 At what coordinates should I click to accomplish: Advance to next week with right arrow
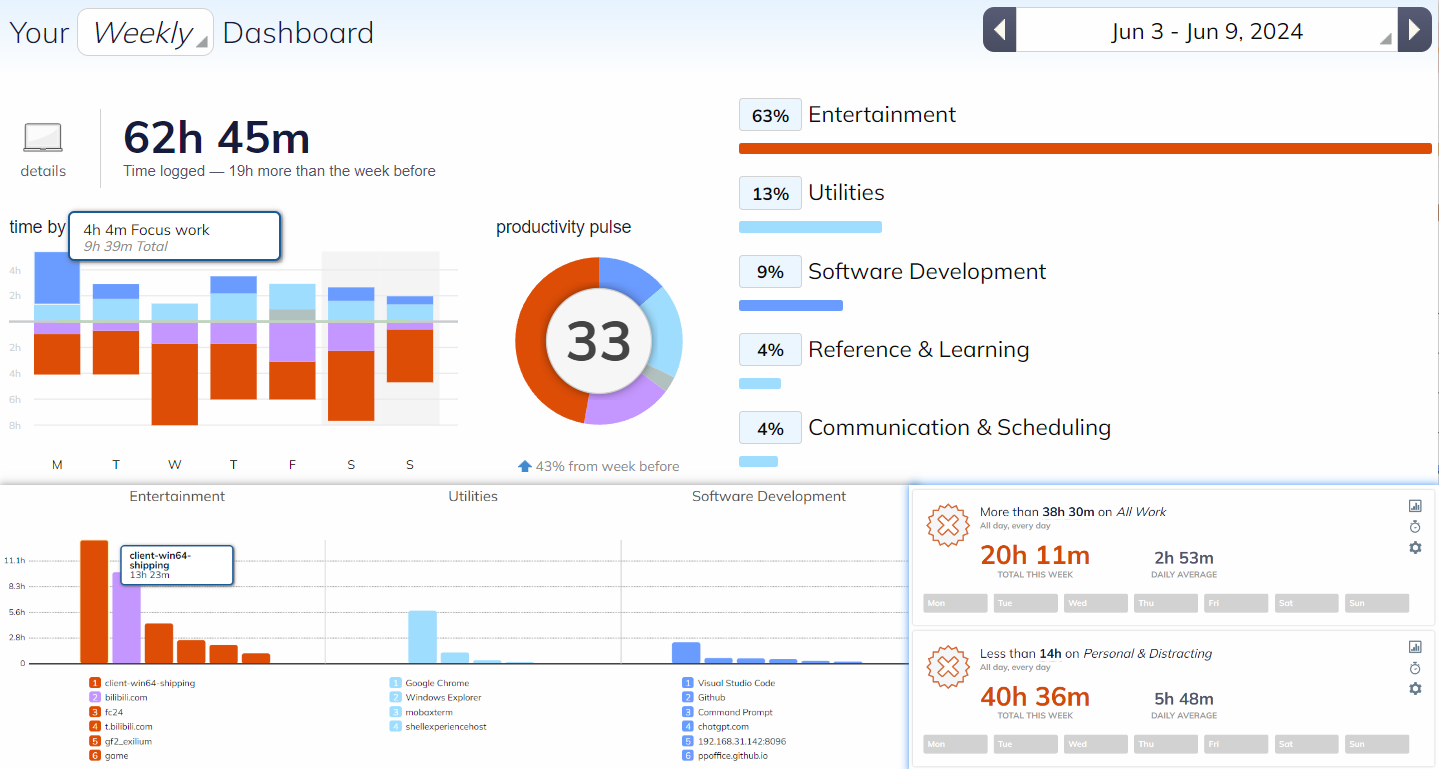coord(1414,30)
